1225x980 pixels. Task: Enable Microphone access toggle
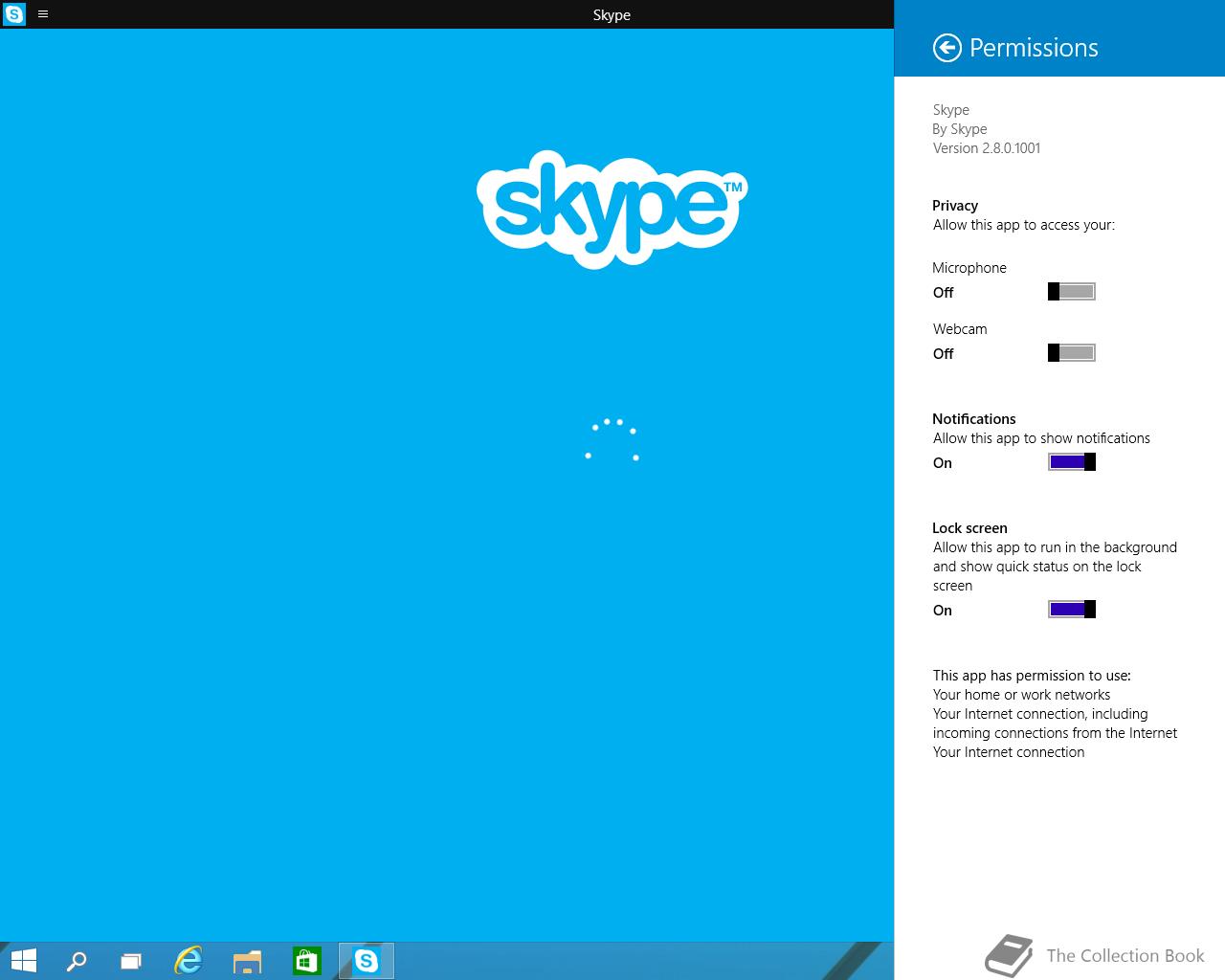tap(1072, 292)
